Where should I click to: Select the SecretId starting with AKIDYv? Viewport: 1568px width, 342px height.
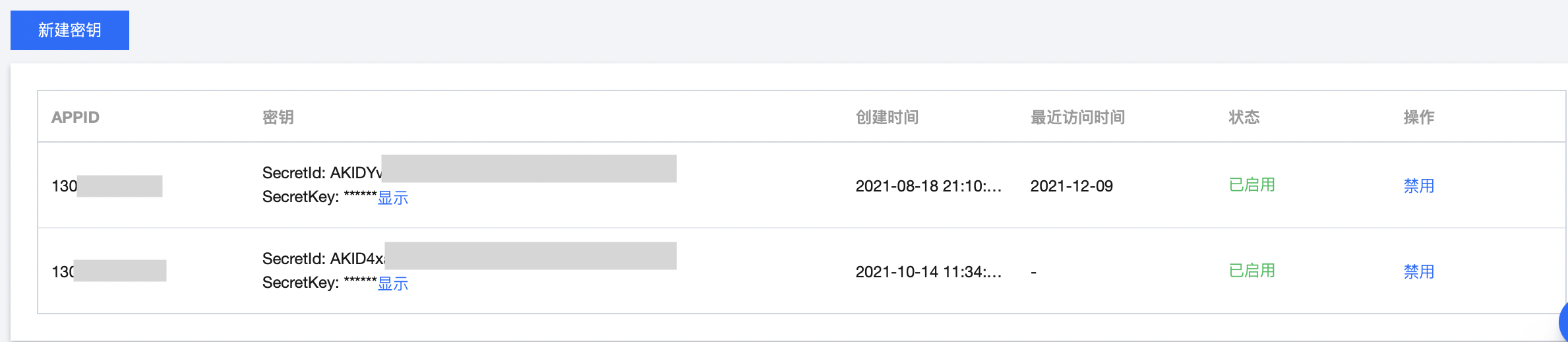(322, 173)
